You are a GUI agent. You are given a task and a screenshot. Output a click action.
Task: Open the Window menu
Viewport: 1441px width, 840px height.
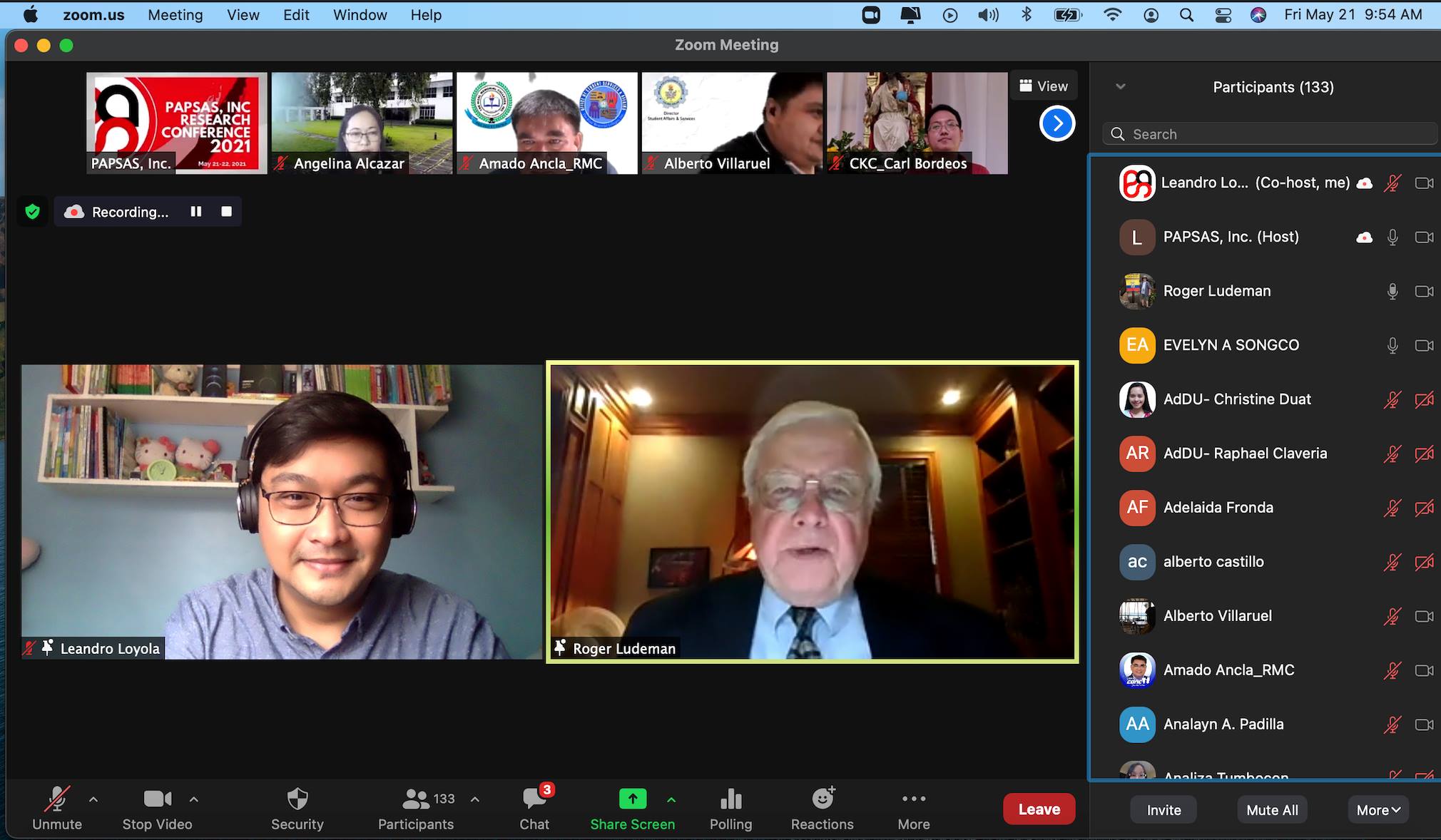(360, 15)
